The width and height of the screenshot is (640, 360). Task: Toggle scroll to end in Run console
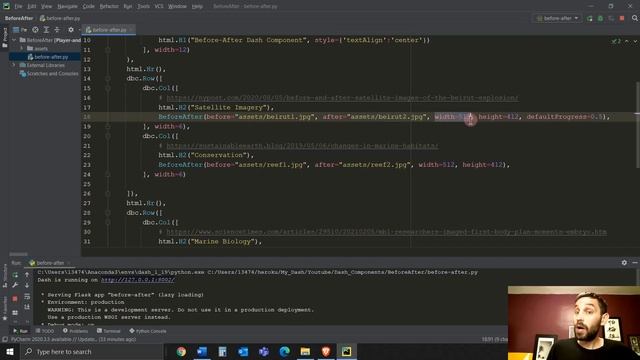(x=27, y=307)
